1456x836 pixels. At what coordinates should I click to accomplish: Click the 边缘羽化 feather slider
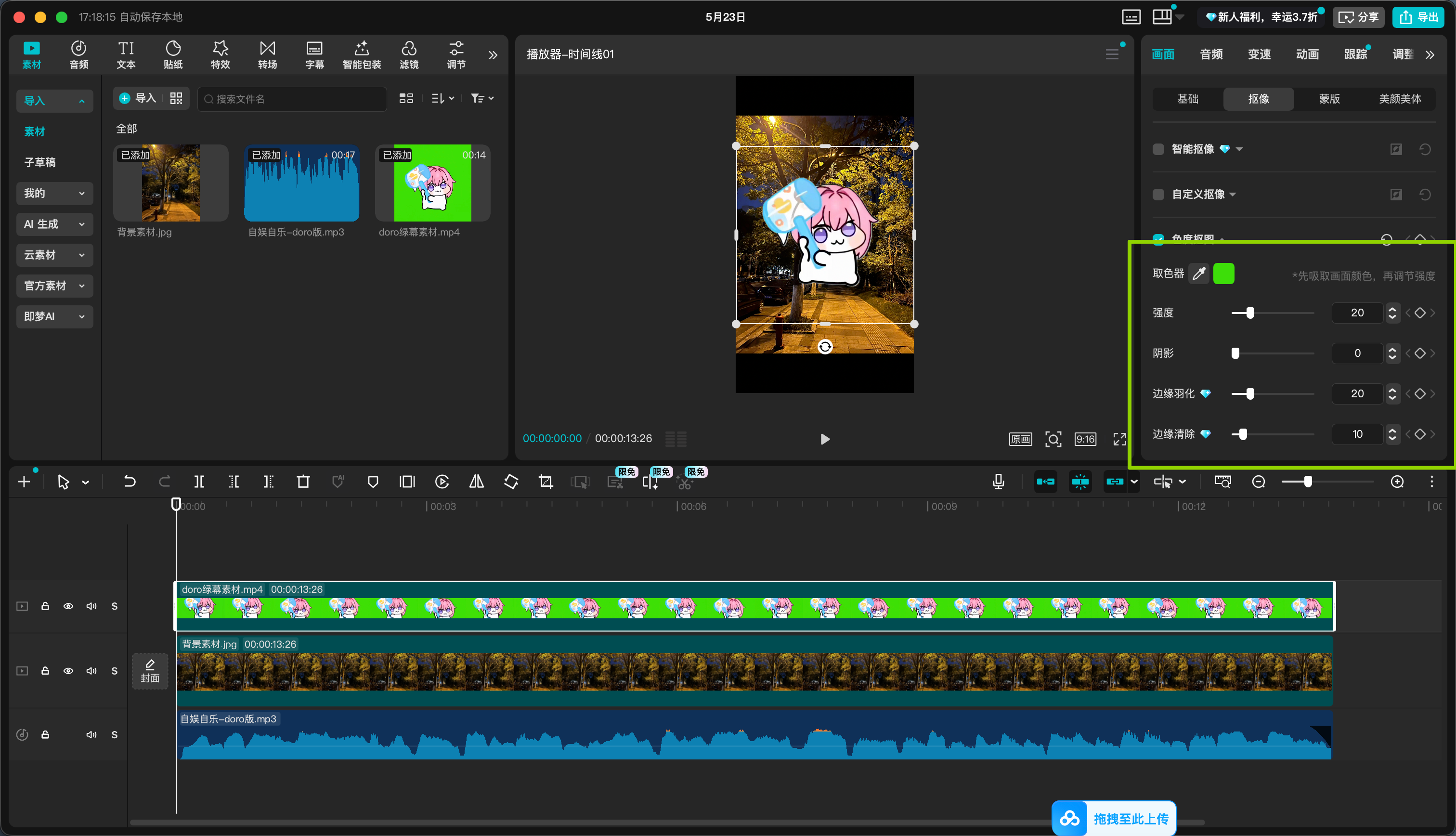click(1273, 394)
